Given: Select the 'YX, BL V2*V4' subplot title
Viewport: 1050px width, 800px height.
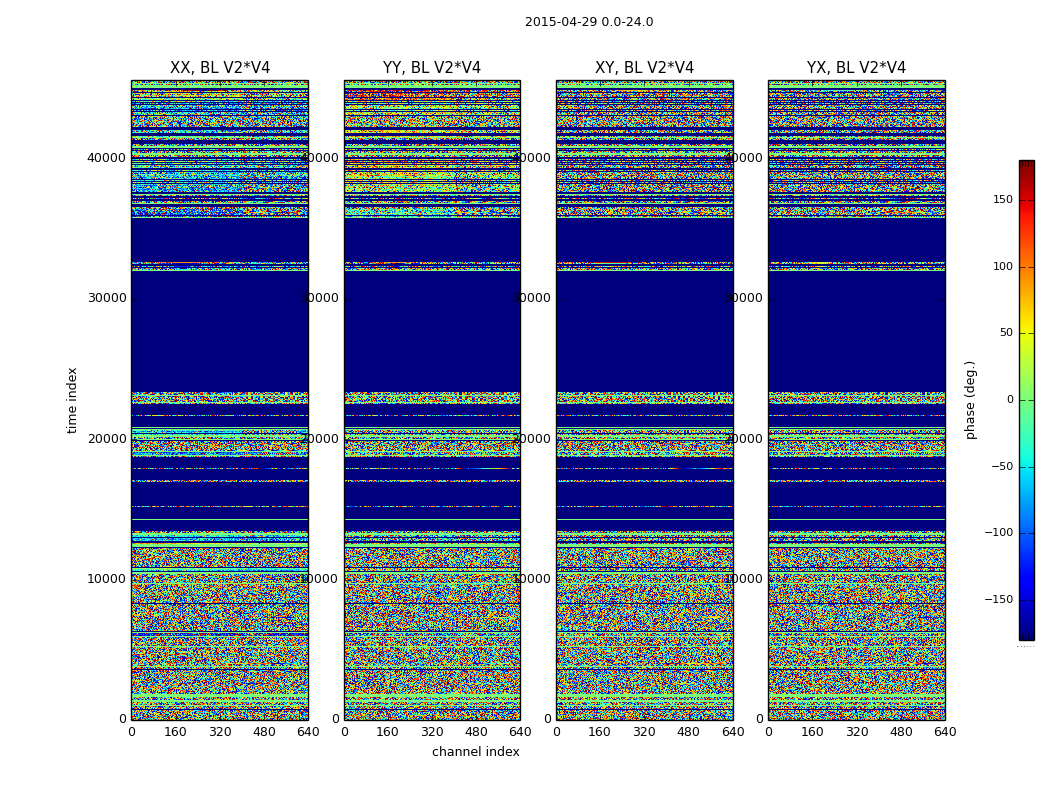Looking at the screenshot, I should (x=856, y=68).
